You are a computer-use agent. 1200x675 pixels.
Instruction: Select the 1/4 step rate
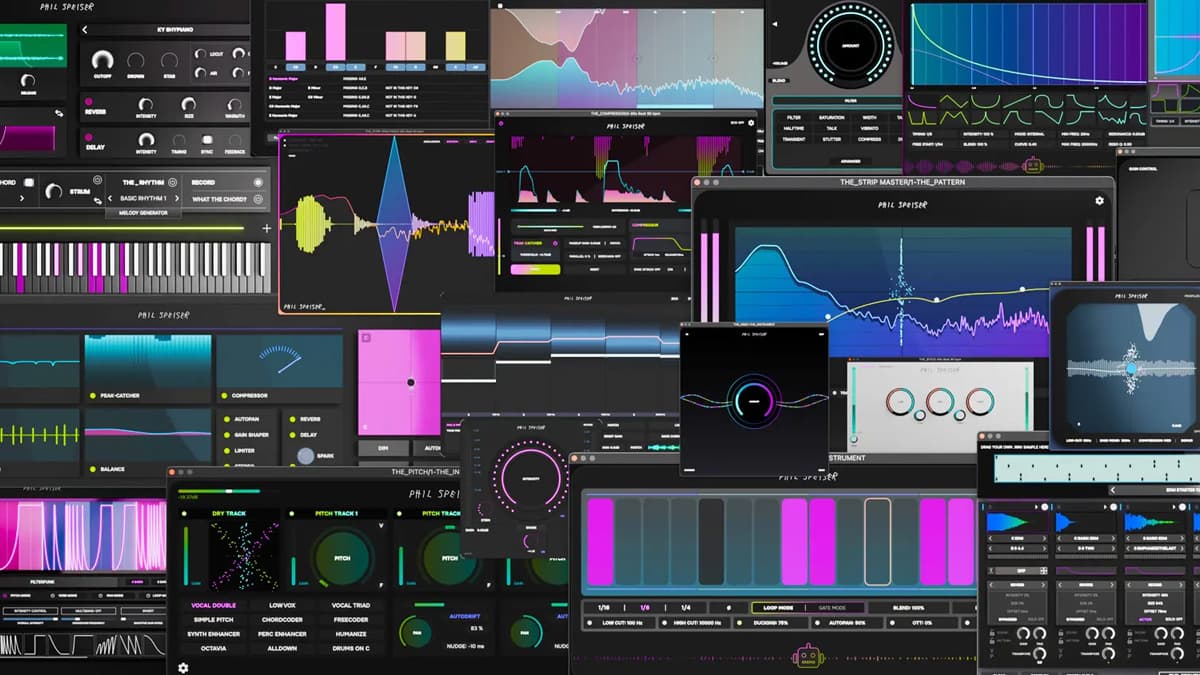(x=685, y=607)
